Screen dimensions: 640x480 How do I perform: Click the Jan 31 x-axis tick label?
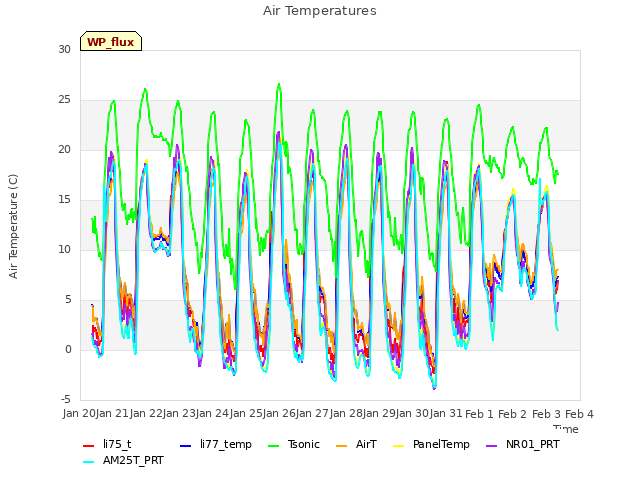pyautogui.click(x=446, y=414)
